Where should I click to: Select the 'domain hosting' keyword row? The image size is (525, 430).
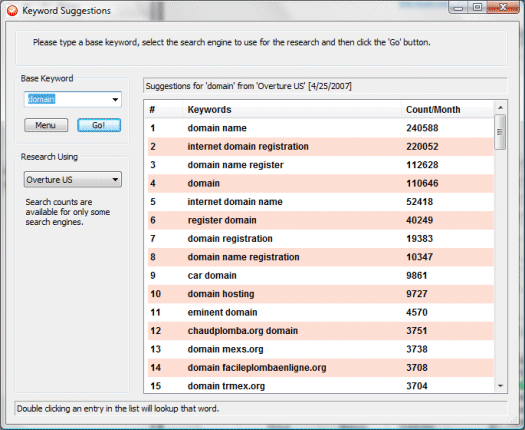pos(320,294)
